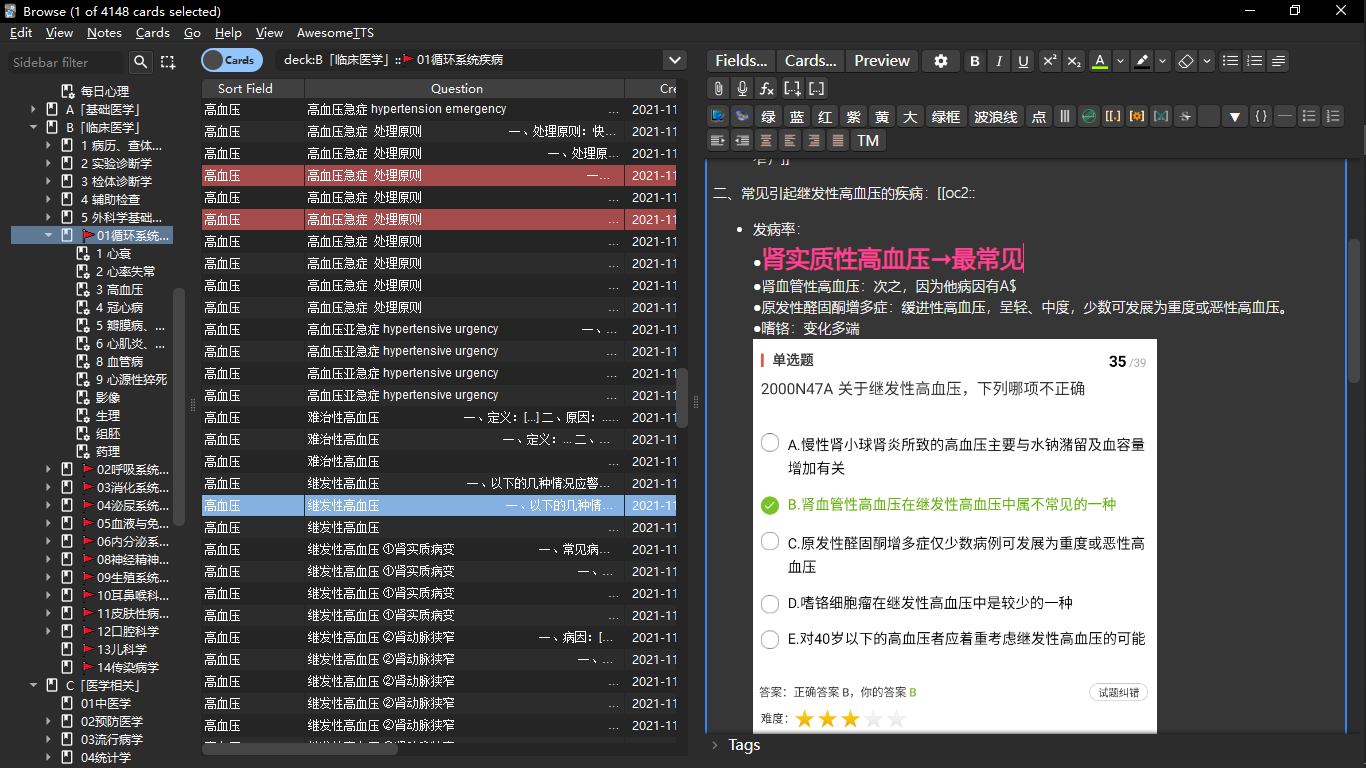
Task: Open the Cards menu
Action: coord(153,33)
